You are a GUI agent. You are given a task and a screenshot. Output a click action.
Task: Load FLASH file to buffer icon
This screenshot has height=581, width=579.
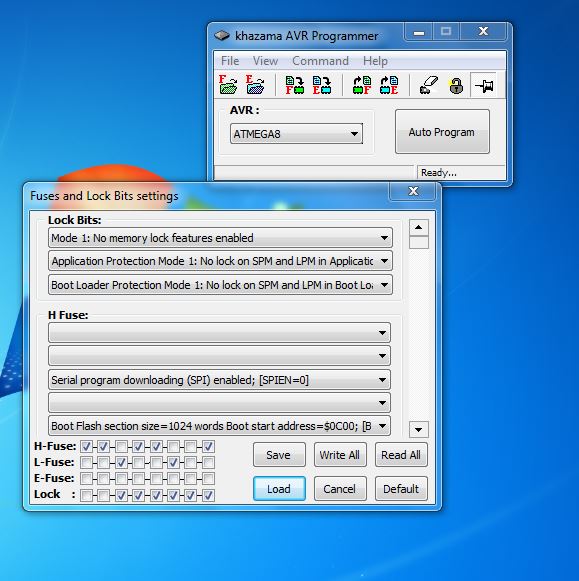click(228, 85)
